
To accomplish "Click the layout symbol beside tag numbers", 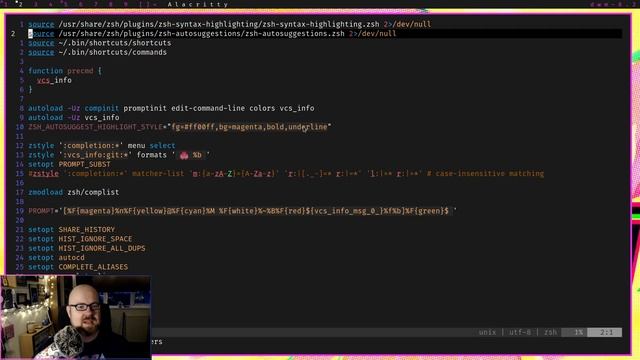I will 148,4.
